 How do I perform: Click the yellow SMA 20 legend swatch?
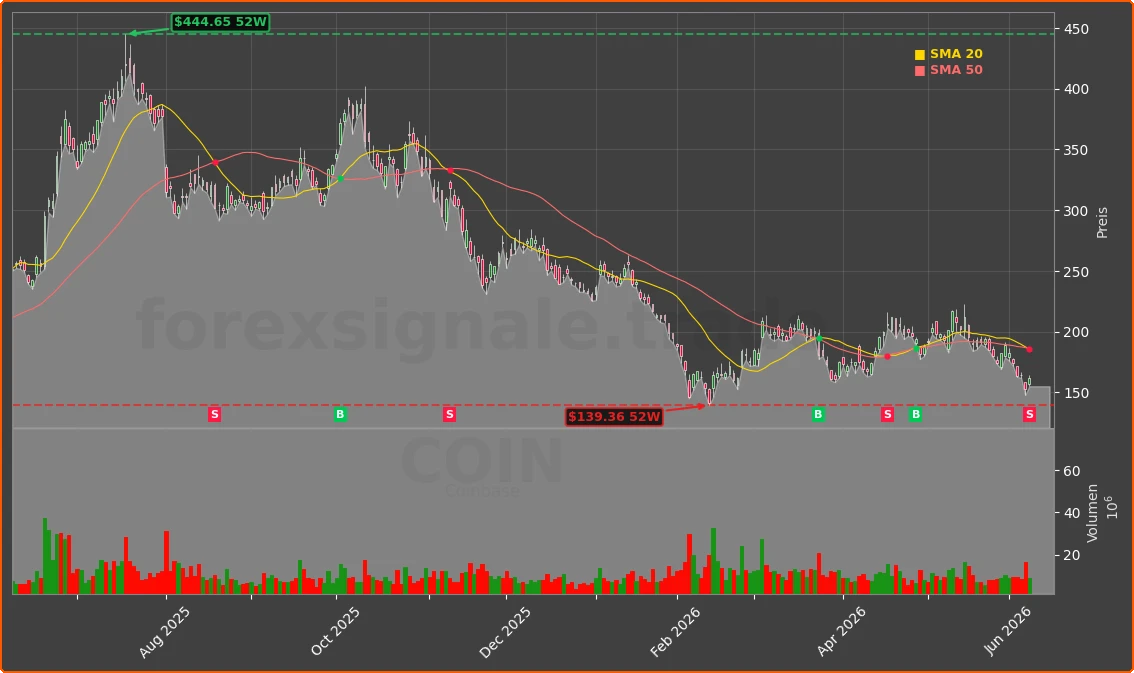pos(920,54)
